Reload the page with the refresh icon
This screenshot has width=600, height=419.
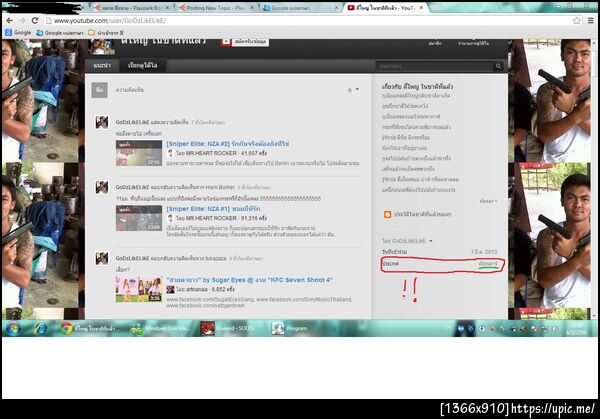coord(35,21)
